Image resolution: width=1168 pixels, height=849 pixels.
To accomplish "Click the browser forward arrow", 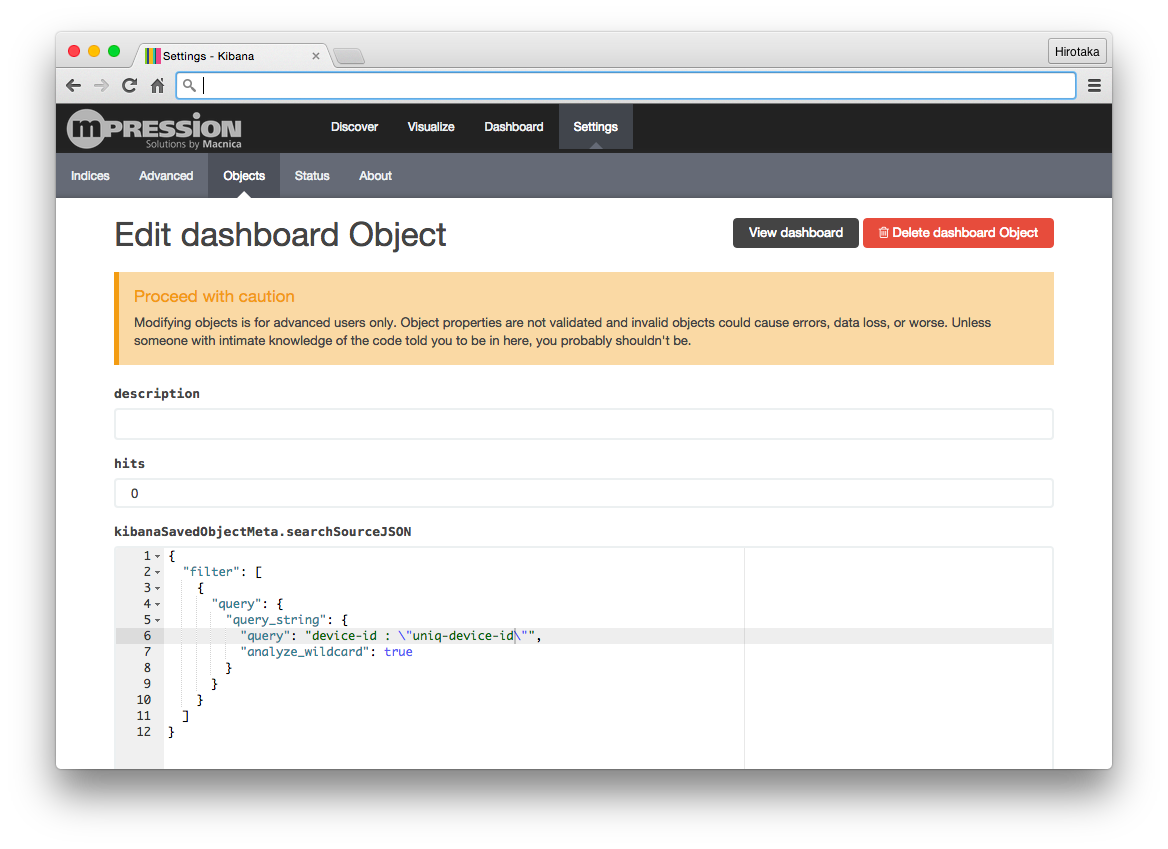I will click(x=101, y=86).
